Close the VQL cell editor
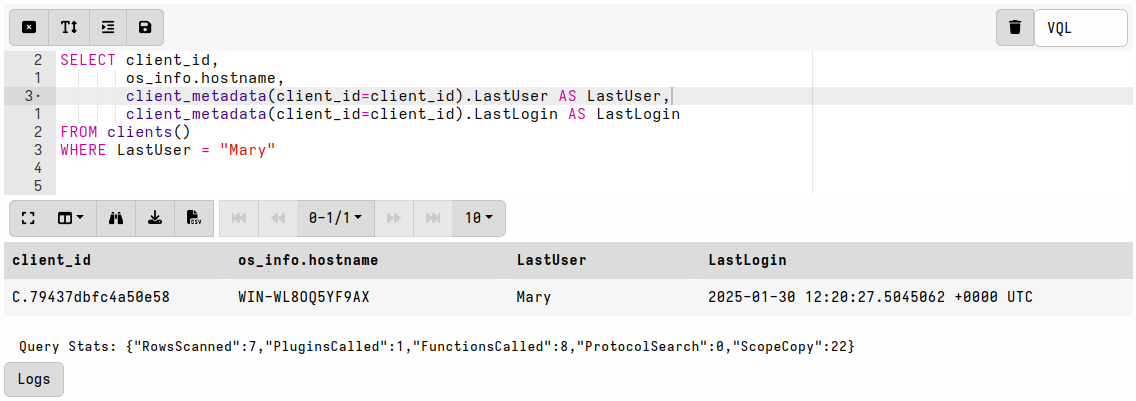The height and width of the screenshot is (401, 1136). (29, 28)
